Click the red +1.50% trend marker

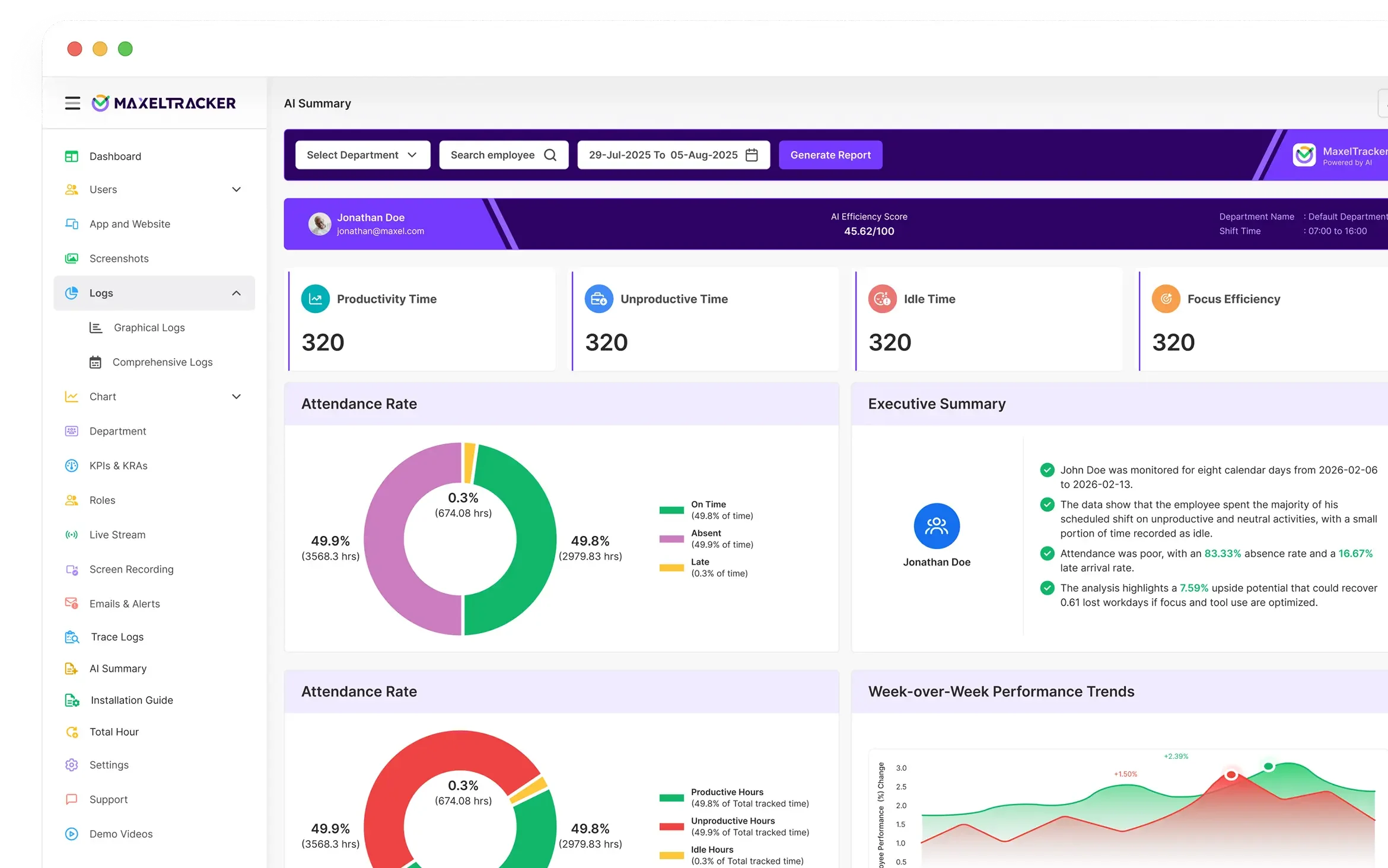tap(1231, 775)
